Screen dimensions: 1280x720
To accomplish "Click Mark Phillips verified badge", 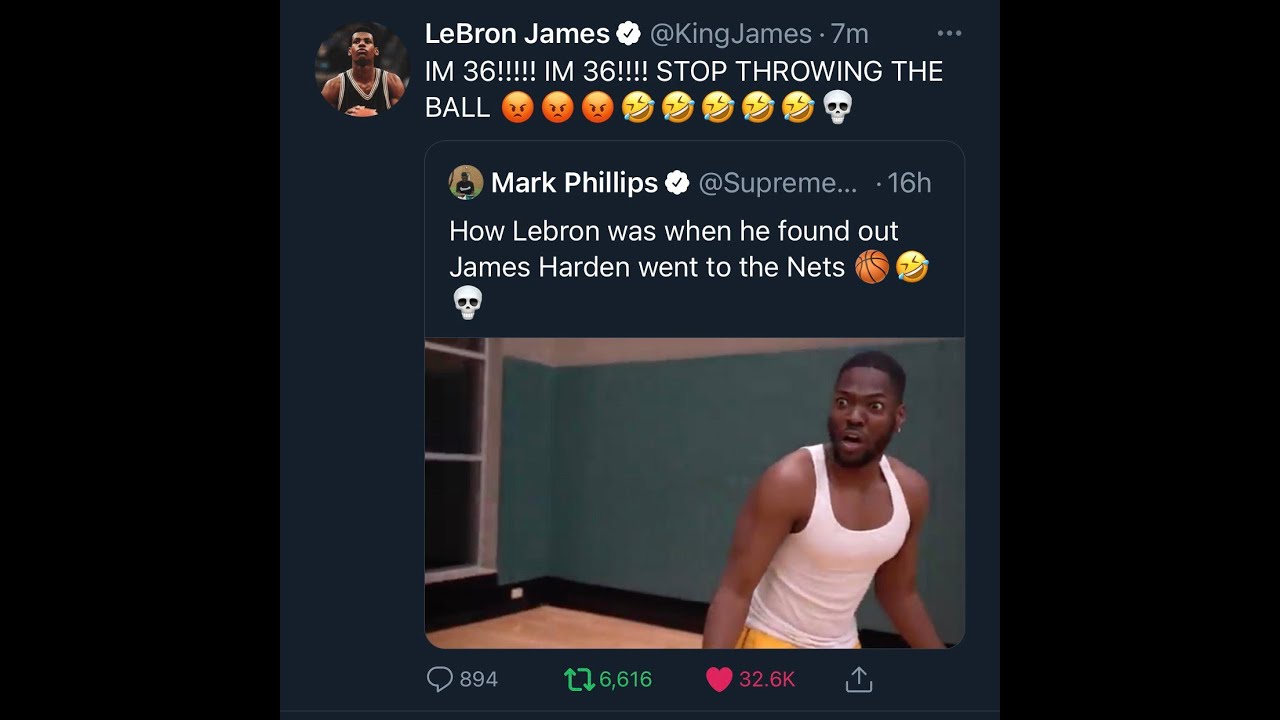I will click(x=677, y=183).
